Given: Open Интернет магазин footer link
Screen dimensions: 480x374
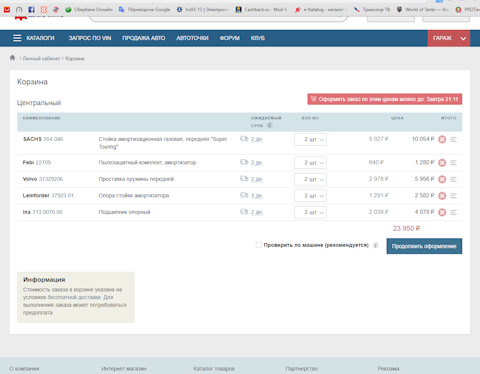Looking at the screenshot, I should pos(124,369).
